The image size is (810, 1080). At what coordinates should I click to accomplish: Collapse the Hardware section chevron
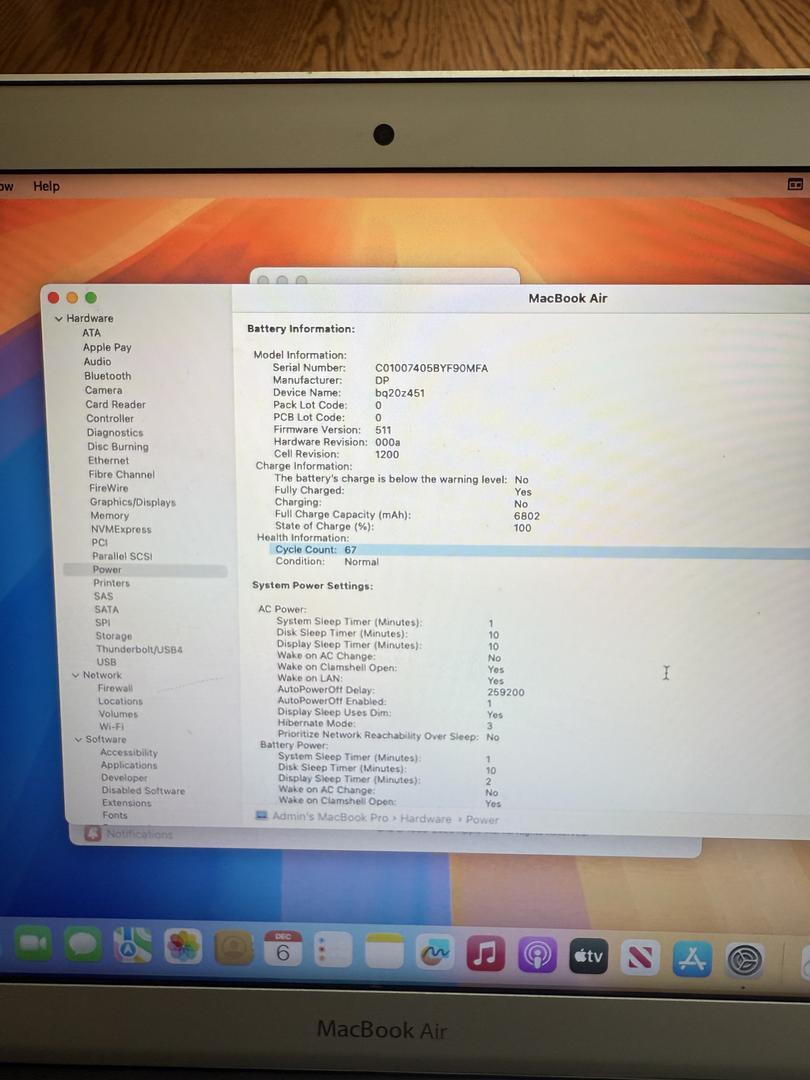[59, 319]
